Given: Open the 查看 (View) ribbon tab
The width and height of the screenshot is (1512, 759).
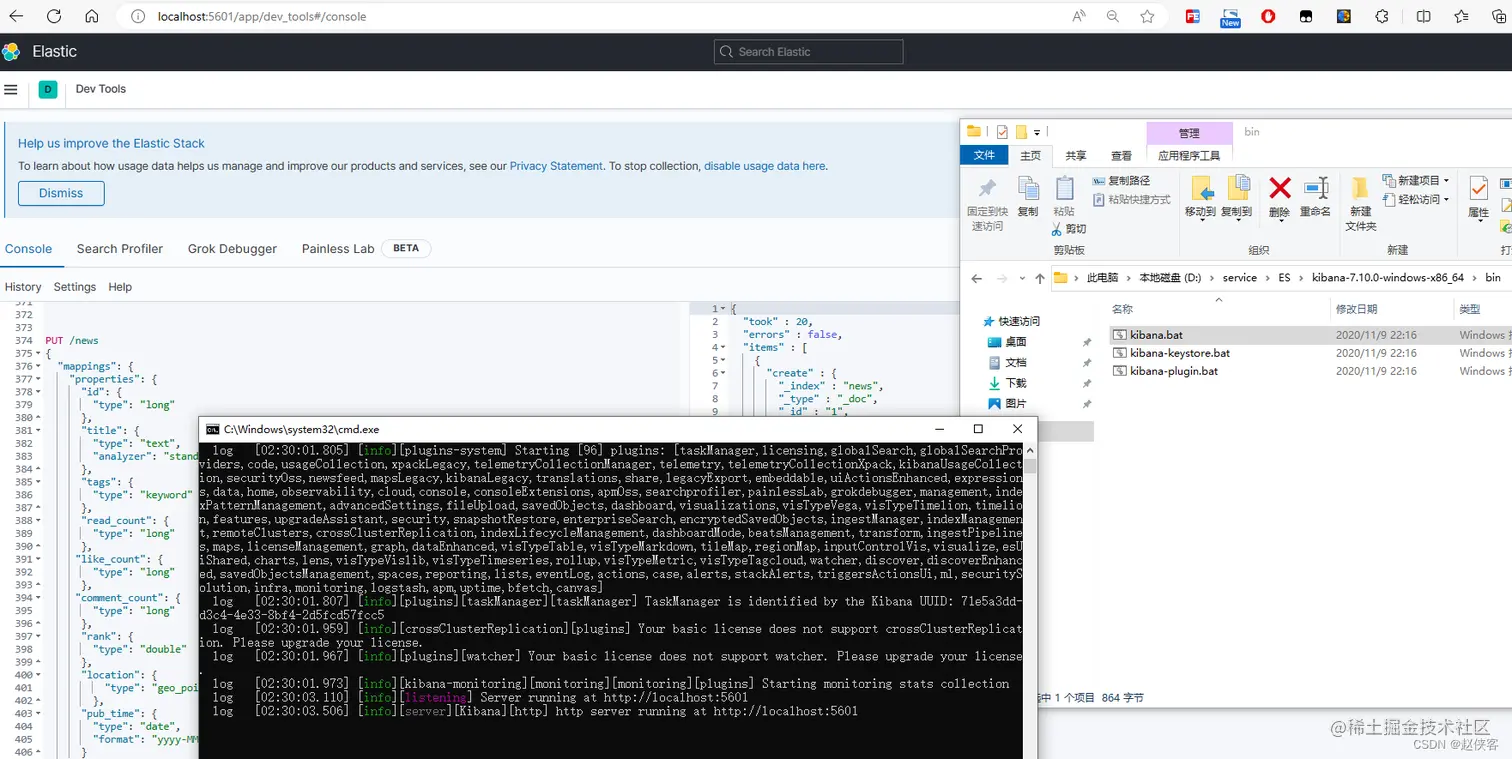Looking at the screenshot, I should (1121, 155).
